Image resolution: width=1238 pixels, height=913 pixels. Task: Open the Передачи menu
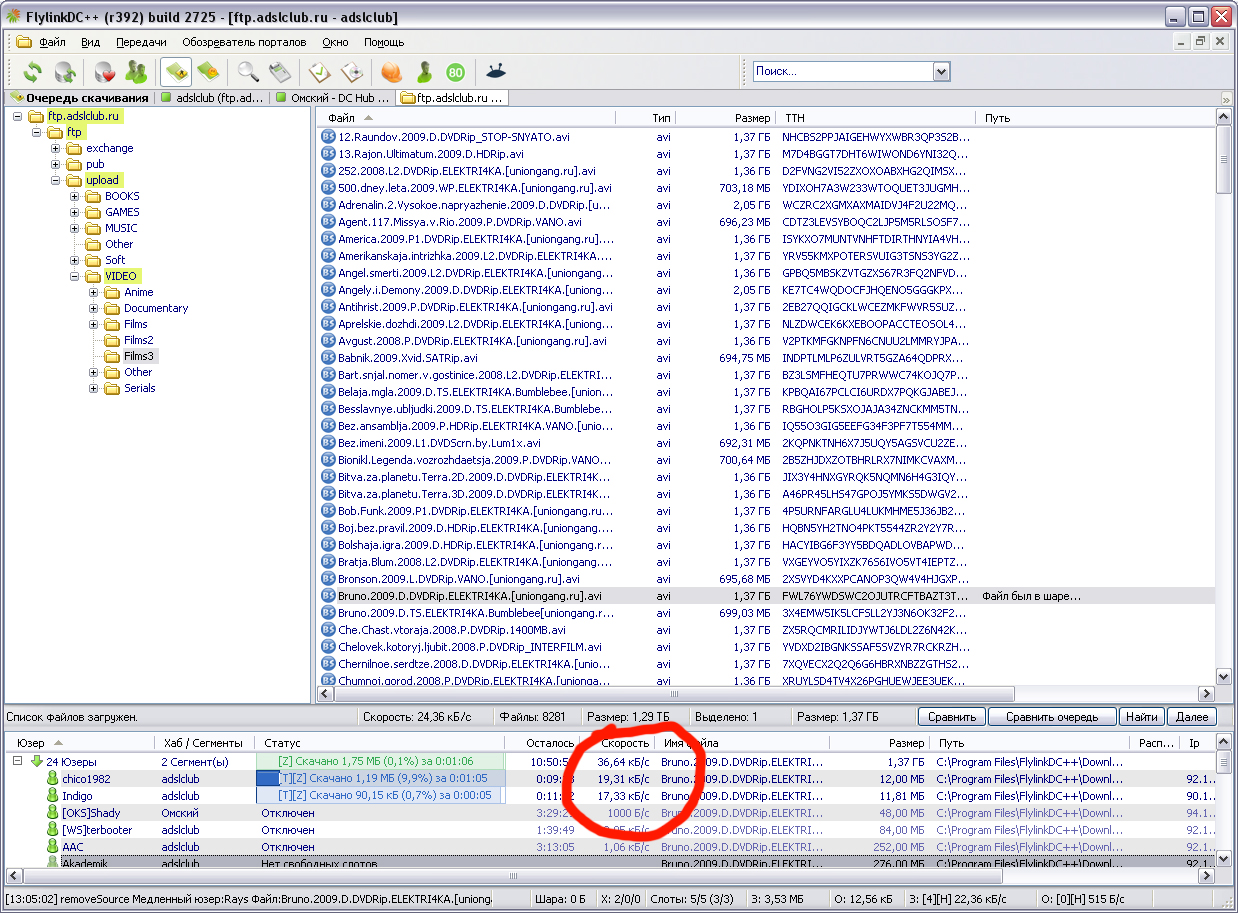tap(141, 43)
